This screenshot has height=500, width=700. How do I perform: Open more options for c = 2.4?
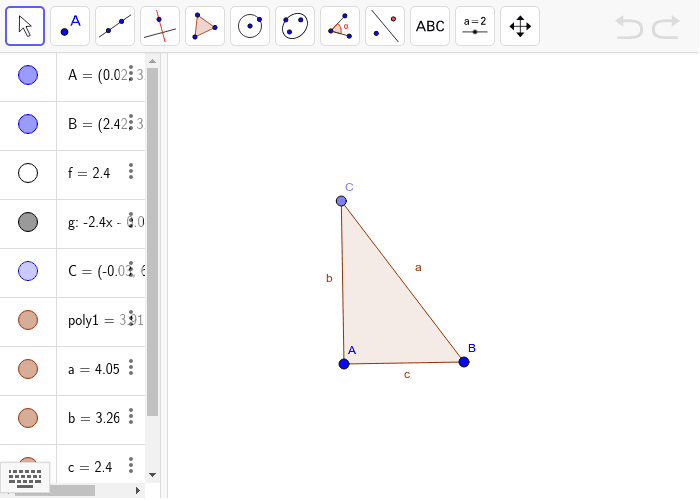(x=131, y=465)
